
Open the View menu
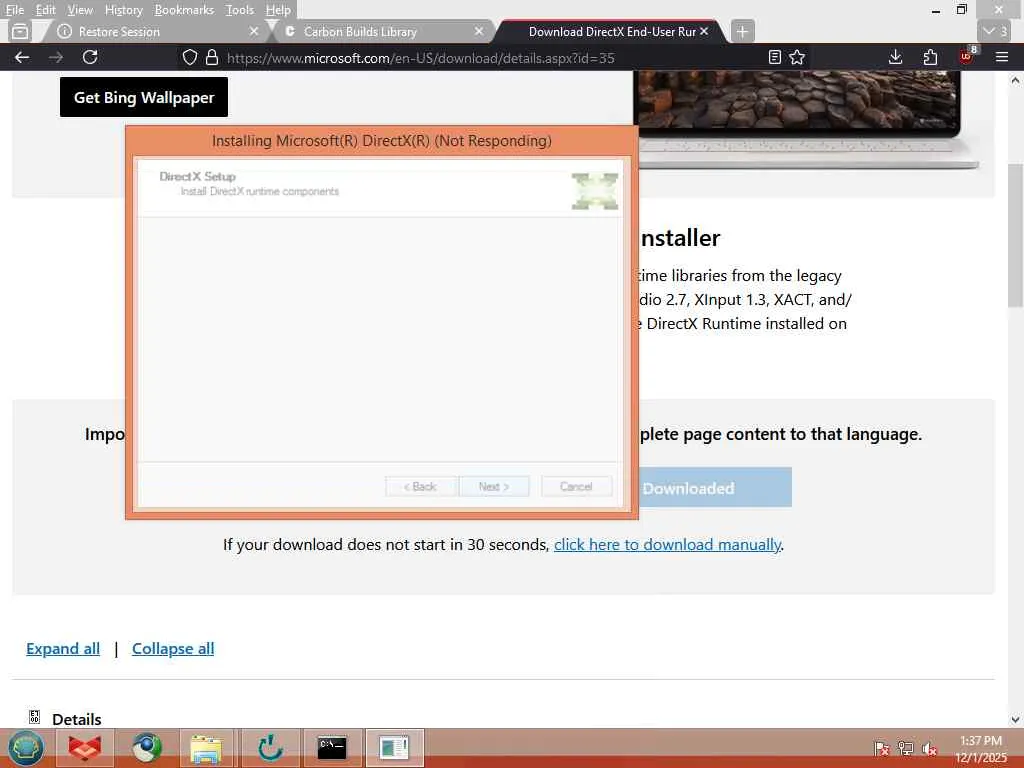point(80,10)
